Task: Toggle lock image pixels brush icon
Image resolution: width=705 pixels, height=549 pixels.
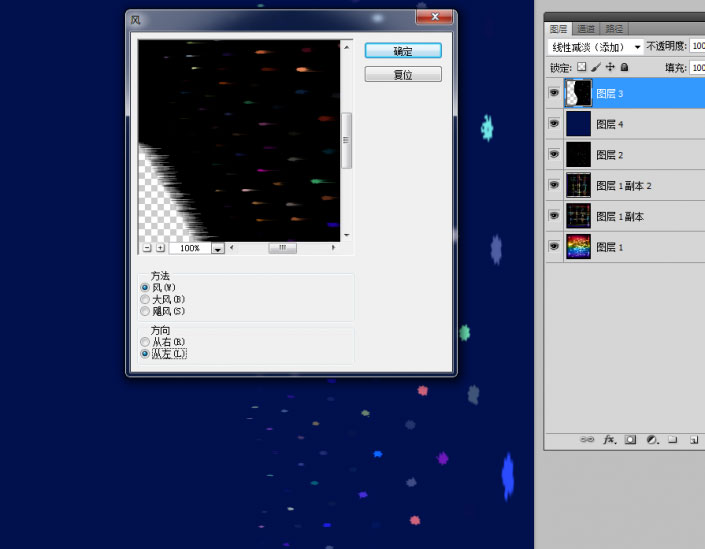Action: [596, 67]
